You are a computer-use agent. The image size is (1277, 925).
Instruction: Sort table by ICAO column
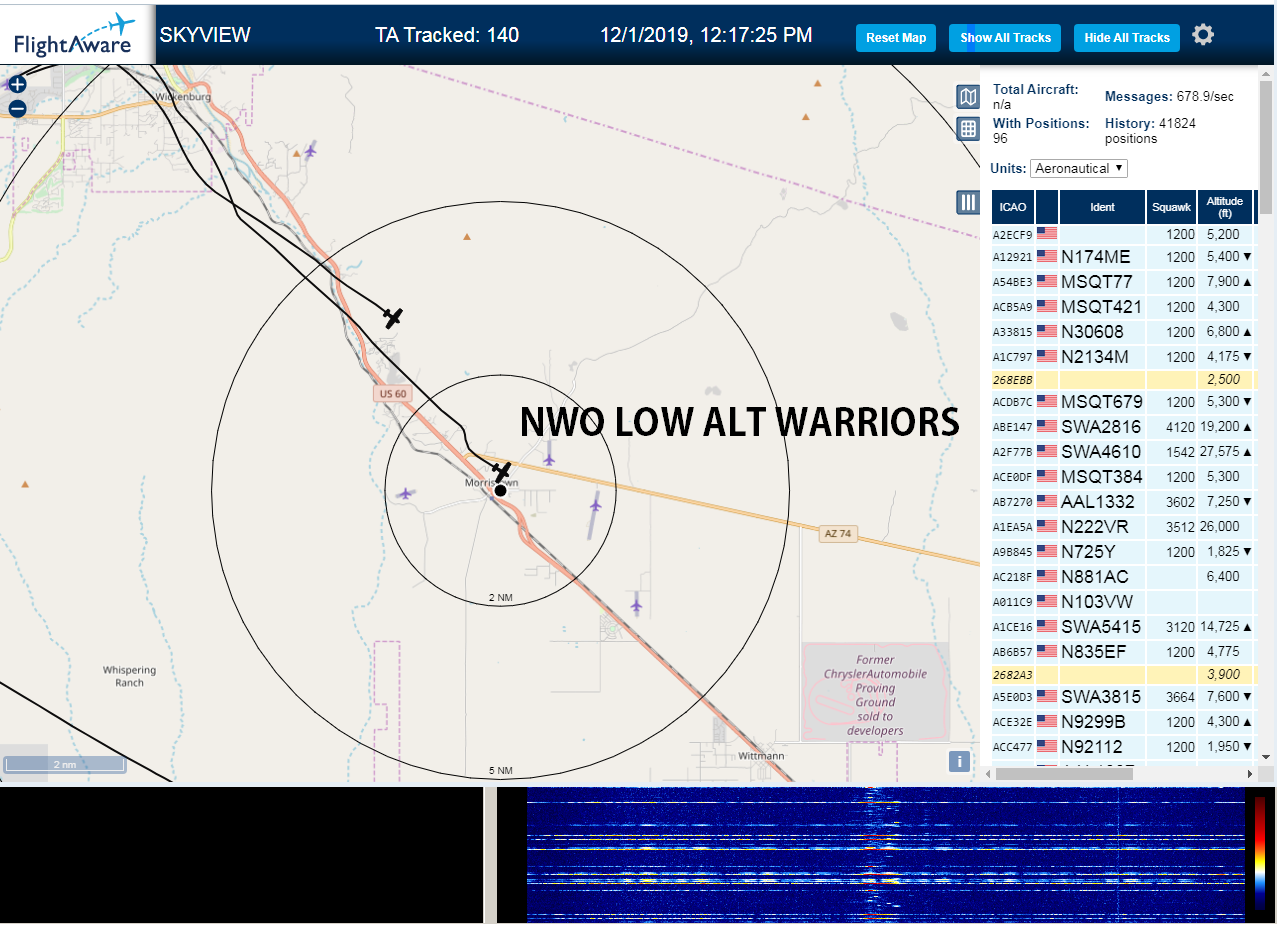(1013, 207)
